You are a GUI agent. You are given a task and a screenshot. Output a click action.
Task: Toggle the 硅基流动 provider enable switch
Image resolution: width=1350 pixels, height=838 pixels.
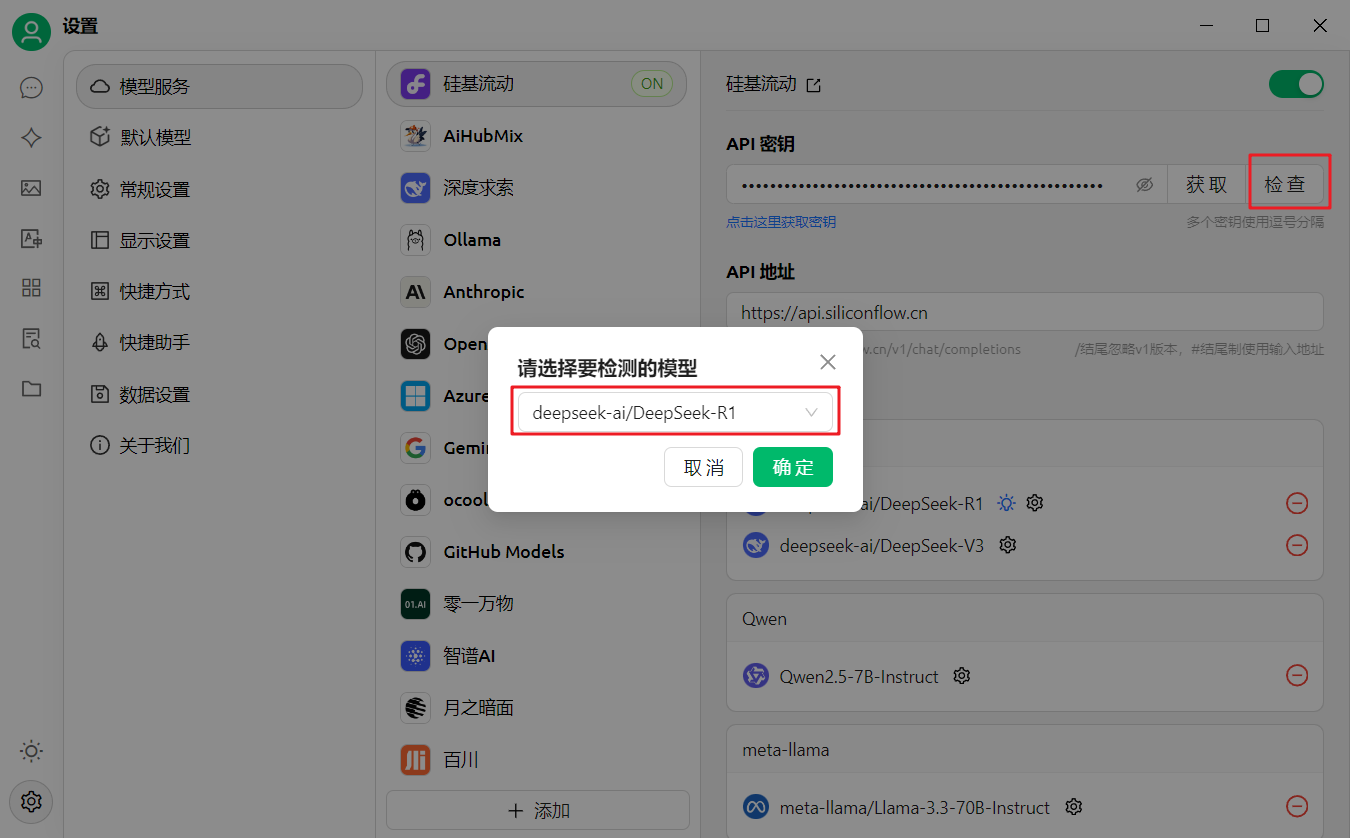coord(1296,84)
